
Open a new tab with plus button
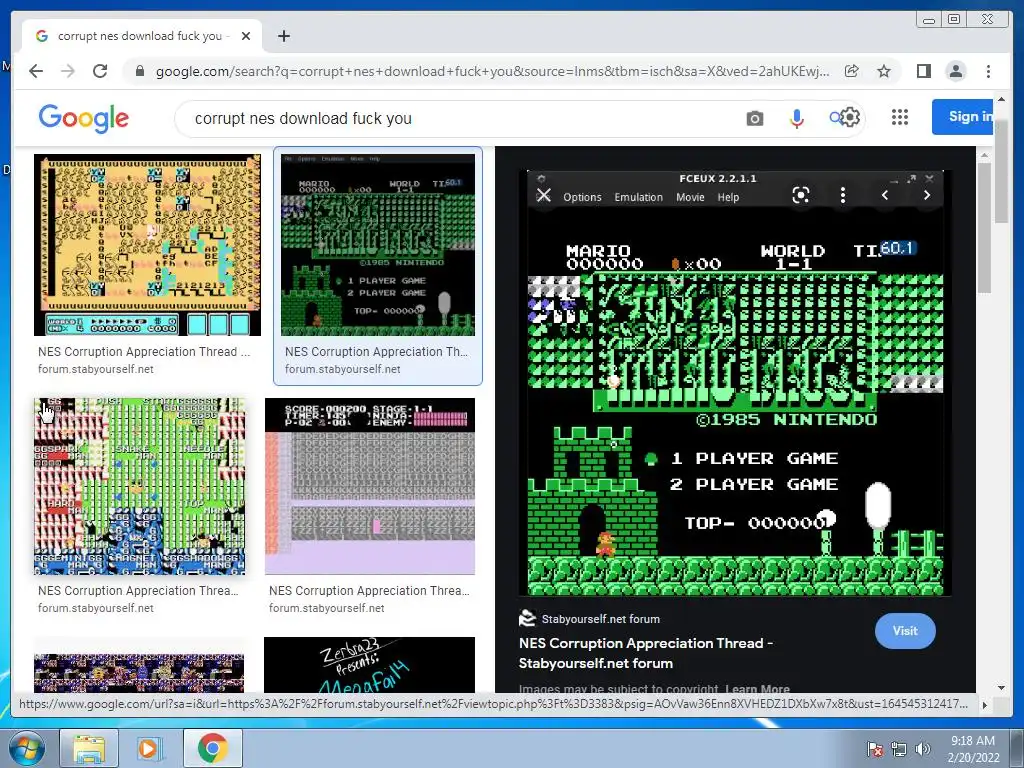point(283,36)
